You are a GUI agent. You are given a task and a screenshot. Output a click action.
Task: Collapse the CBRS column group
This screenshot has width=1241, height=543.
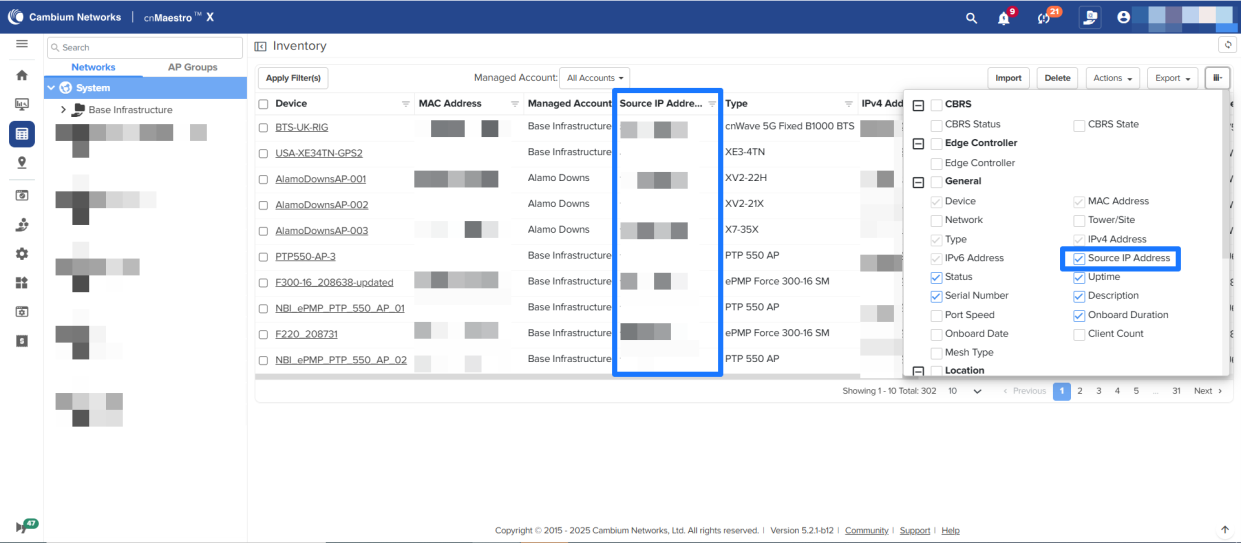click(918, 105)
